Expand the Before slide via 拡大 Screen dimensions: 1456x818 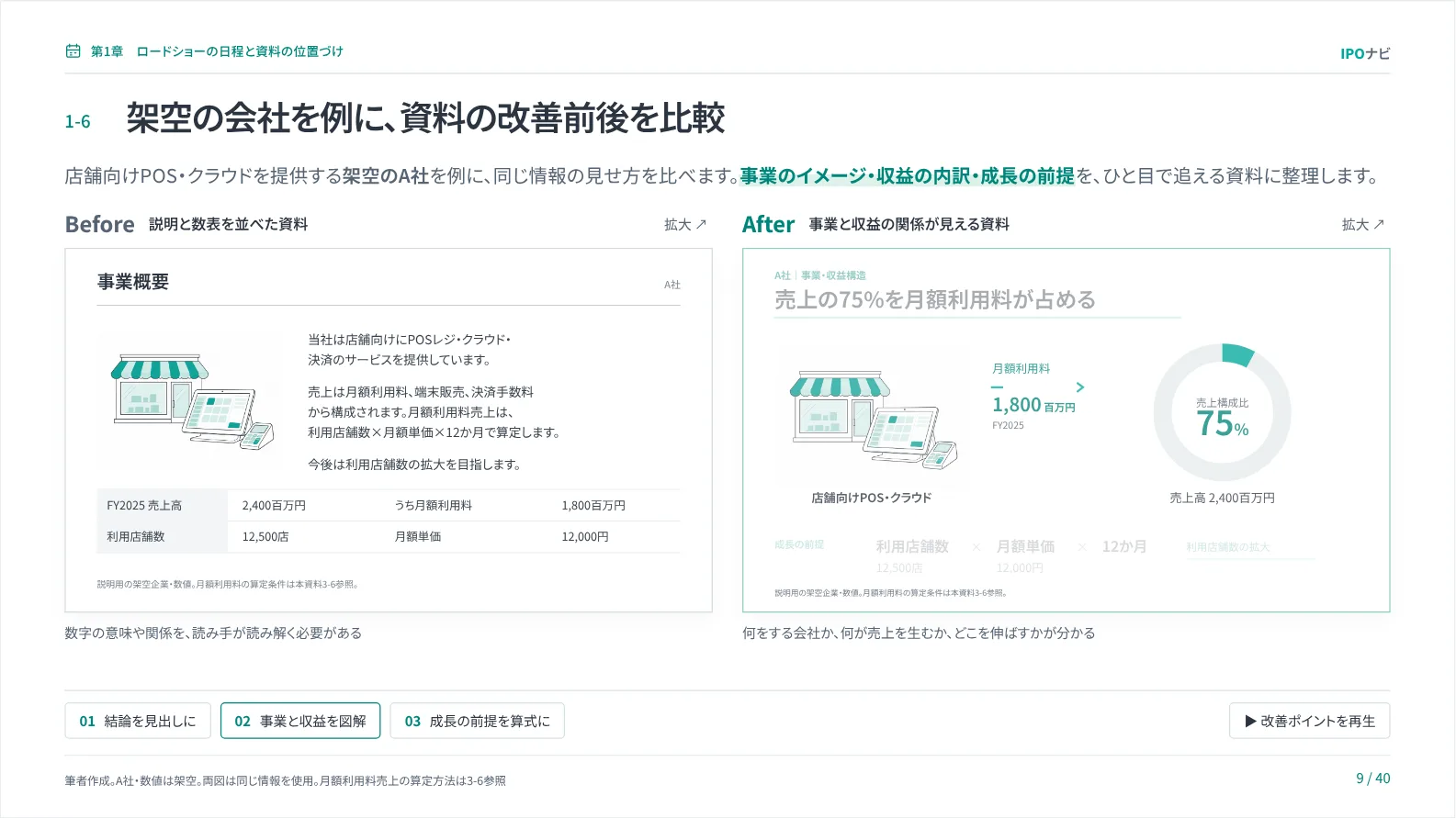[x=685, y=225]
